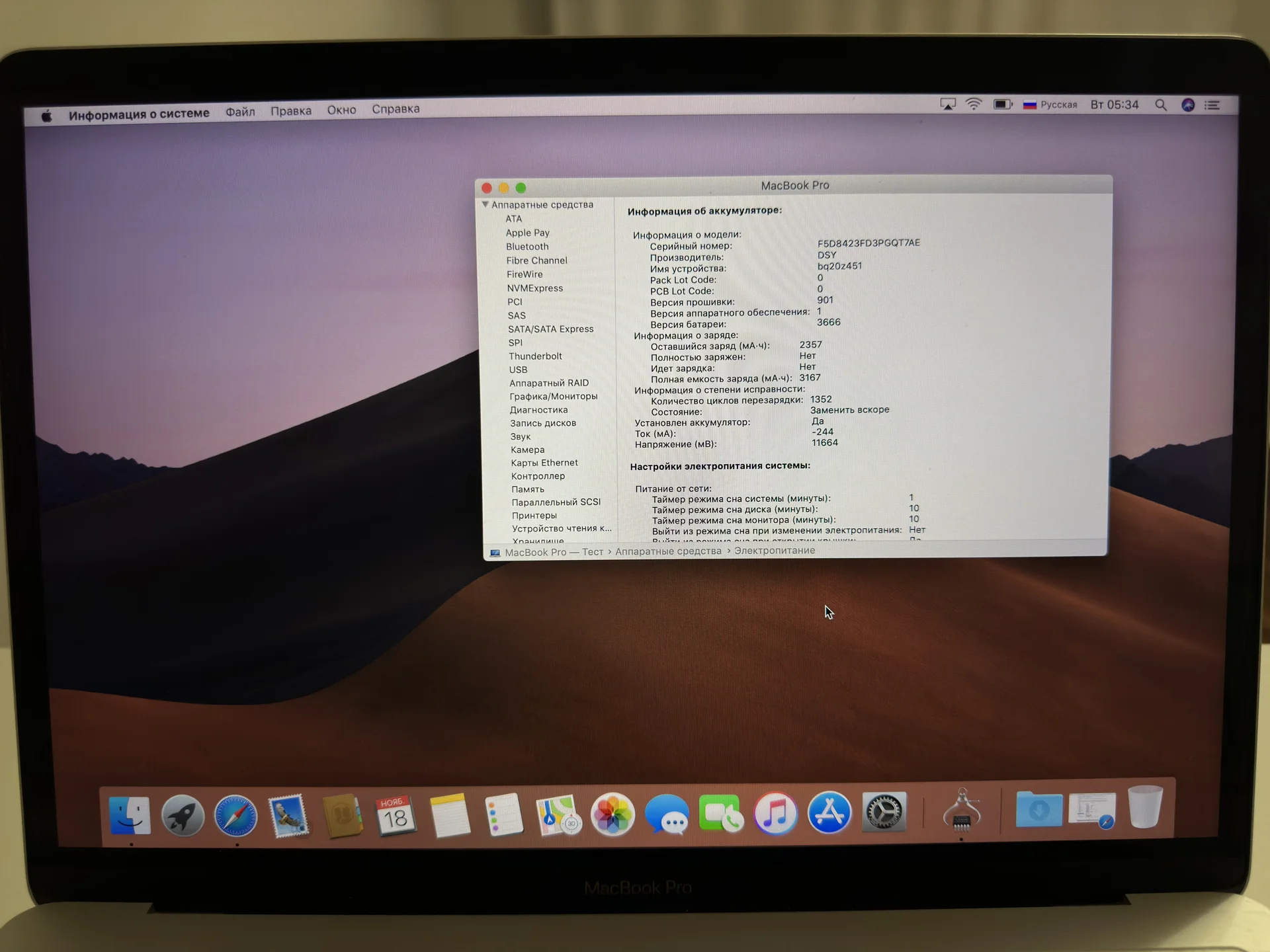Screen dimensions: 1270x952
Task: Open the Справка menu
Action: [396, 108]
